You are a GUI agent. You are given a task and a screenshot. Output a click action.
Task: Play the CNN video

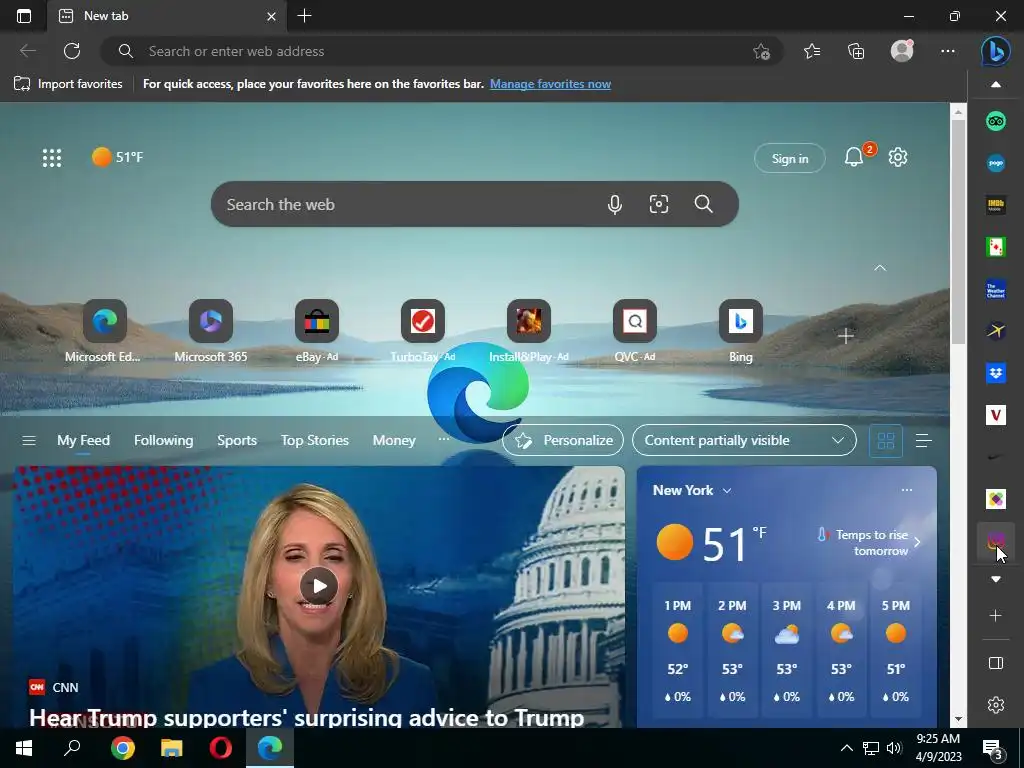point(319,586)
